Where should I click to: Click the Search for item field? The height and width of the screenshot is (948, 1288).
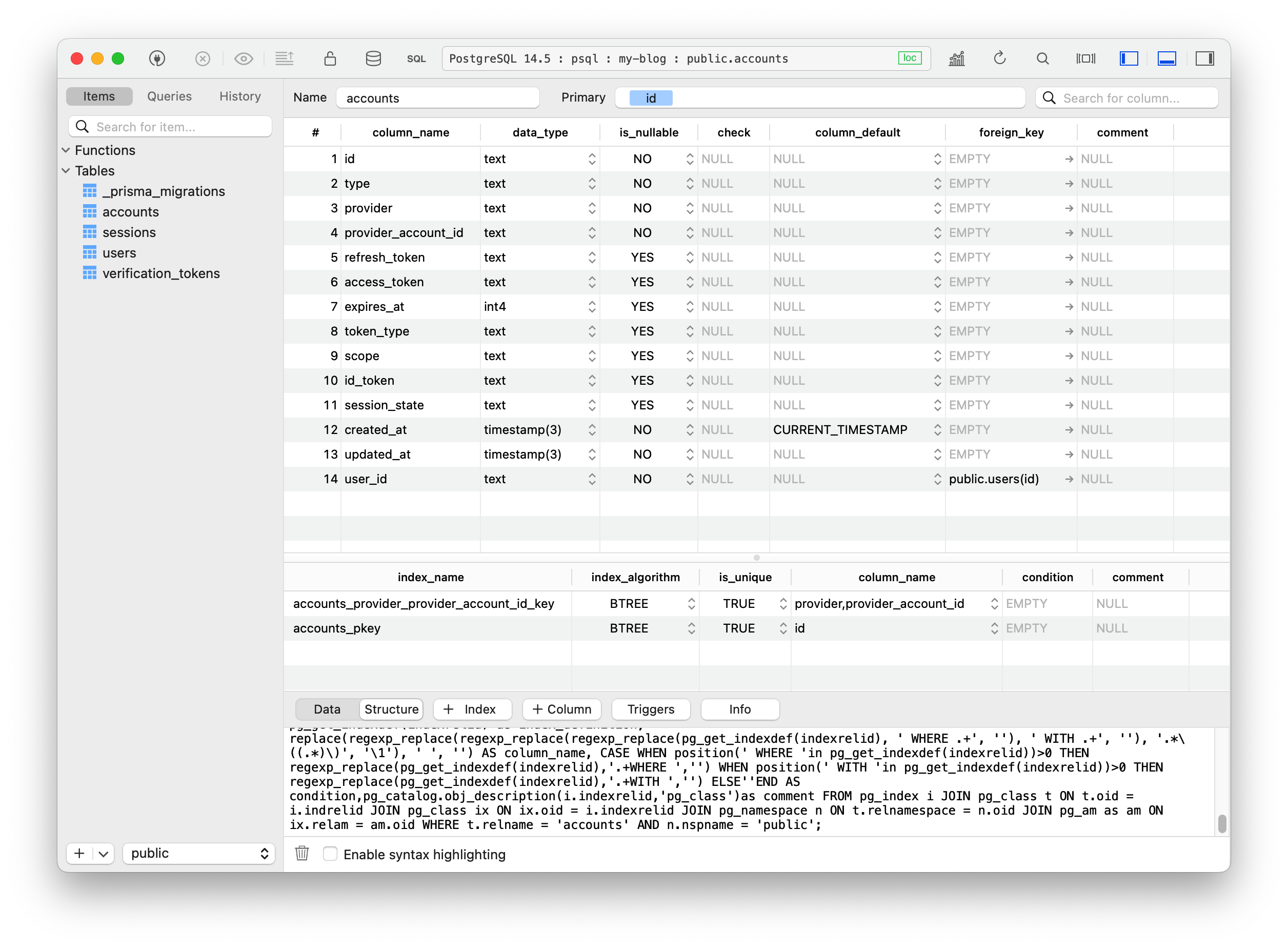[x=170, y=127]
